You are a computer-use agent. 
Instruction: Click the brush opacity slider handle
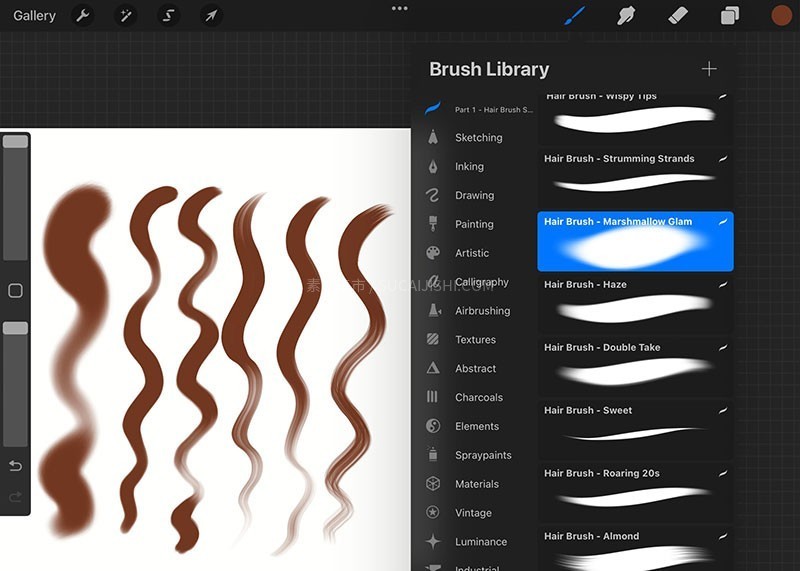point(15,328)
